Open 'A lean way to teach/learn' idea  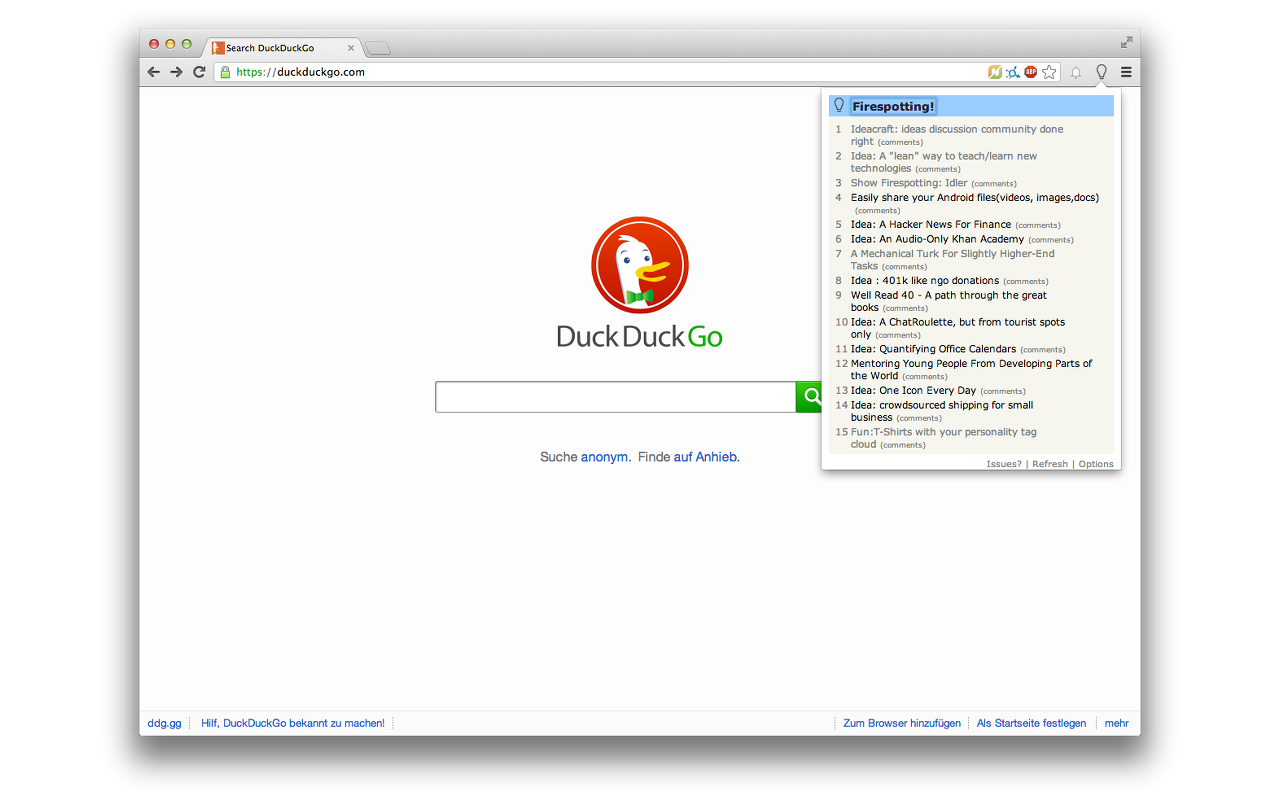[944, 162]
